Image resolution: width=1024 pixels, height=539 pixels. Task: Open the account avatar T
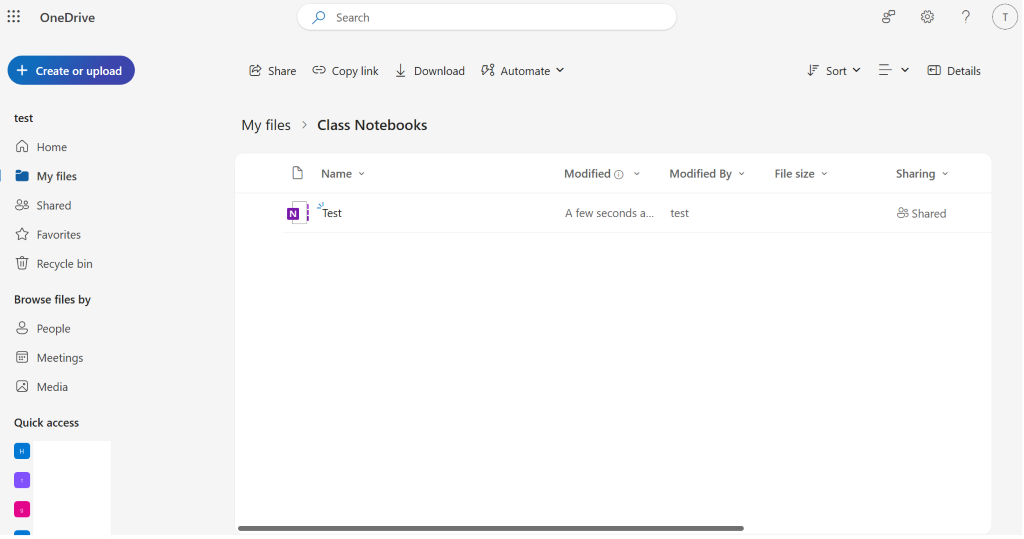[1004, 18]
